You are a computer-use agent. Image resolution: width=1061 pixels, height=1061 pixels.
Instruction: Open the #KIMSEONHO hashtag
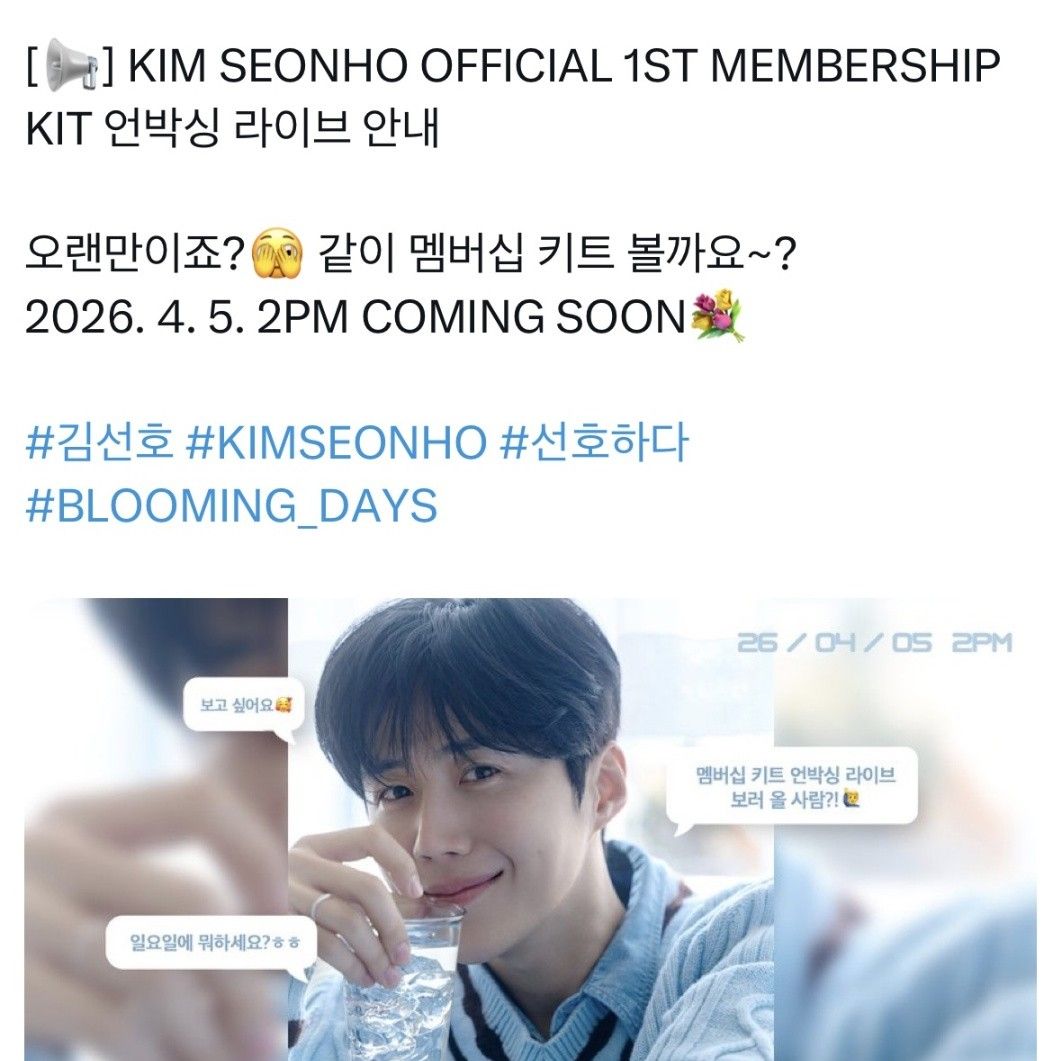[x=336, y=443]
